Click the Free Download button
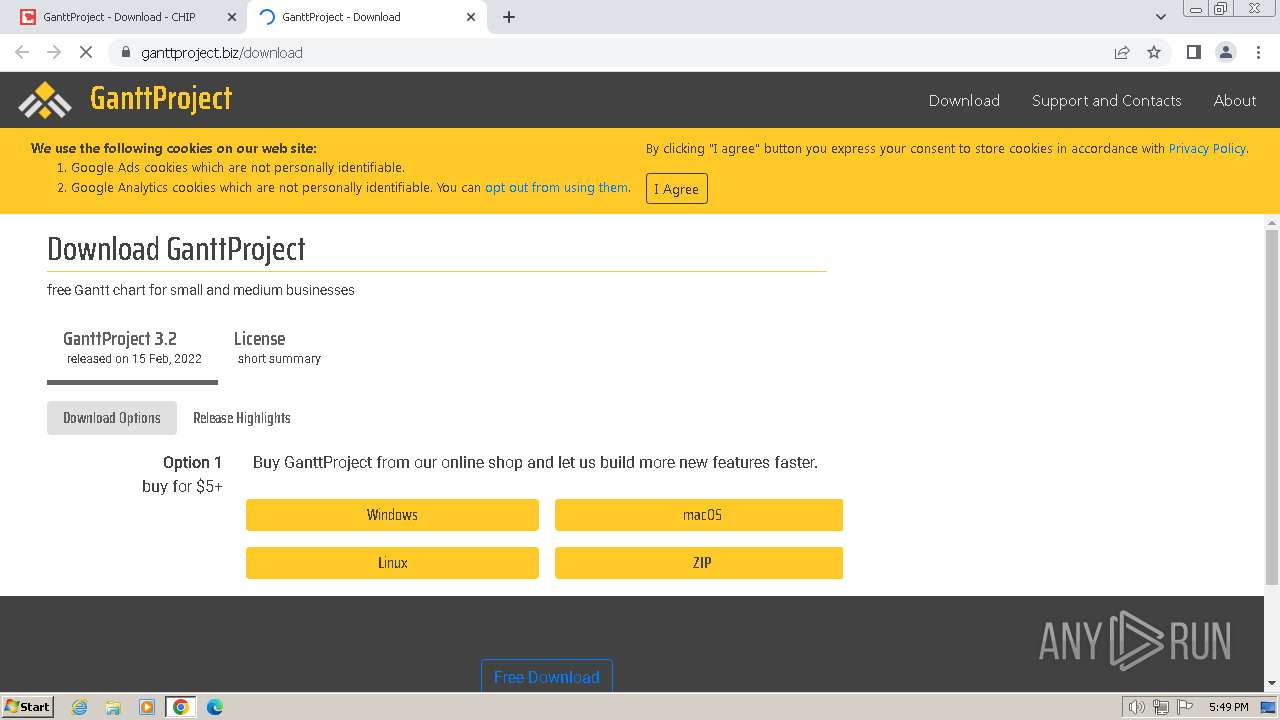 click(x=547, y=676)
